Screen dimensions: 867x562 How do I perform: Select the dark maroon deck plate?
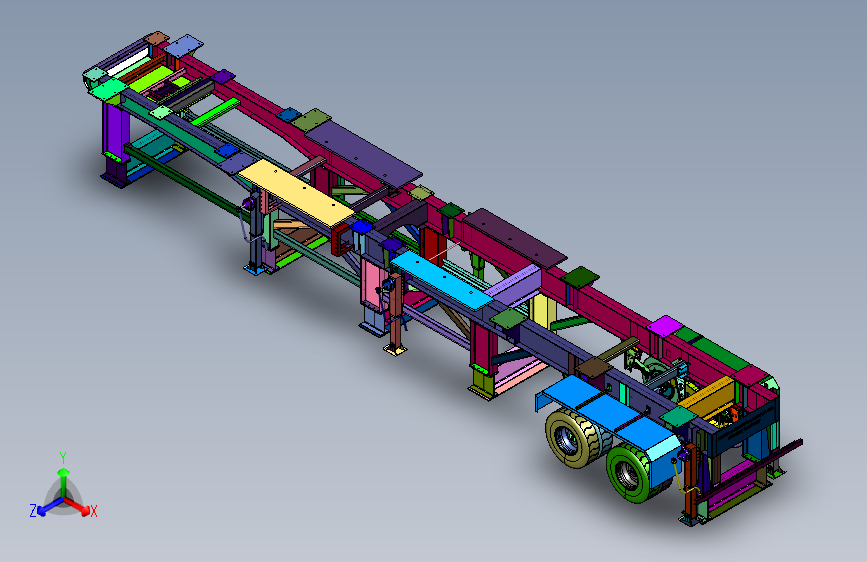(x=515, y=239)
